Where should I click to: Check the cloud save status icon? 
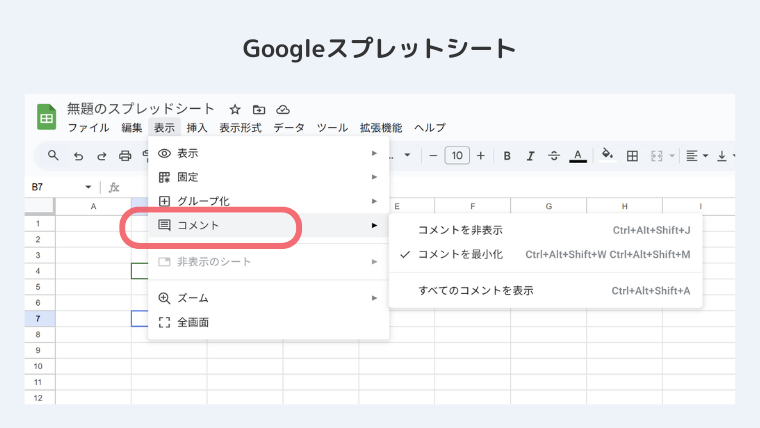[x=283, y=110]
